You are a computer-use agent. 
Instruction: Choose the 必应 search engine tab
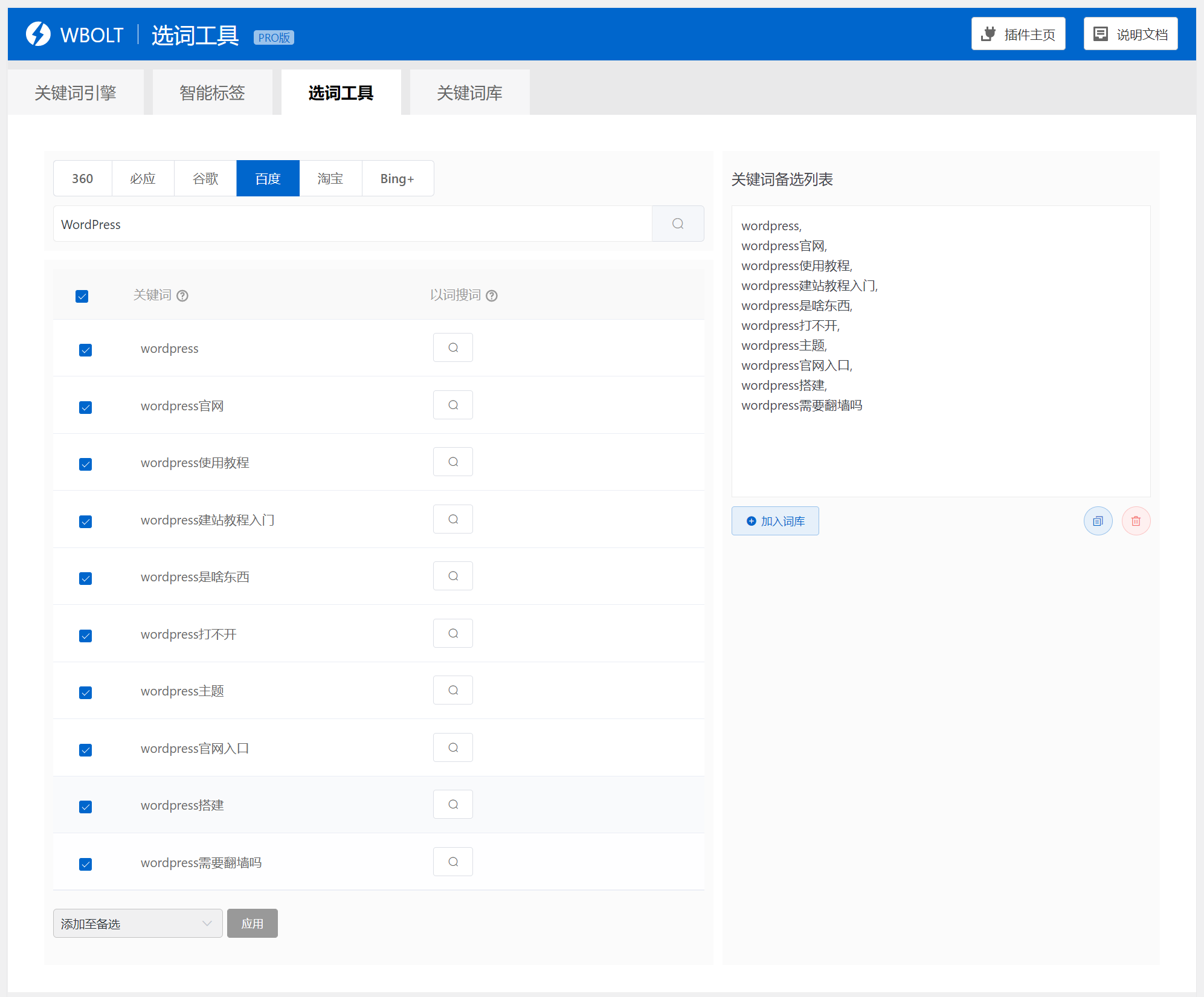coord(143,178)
